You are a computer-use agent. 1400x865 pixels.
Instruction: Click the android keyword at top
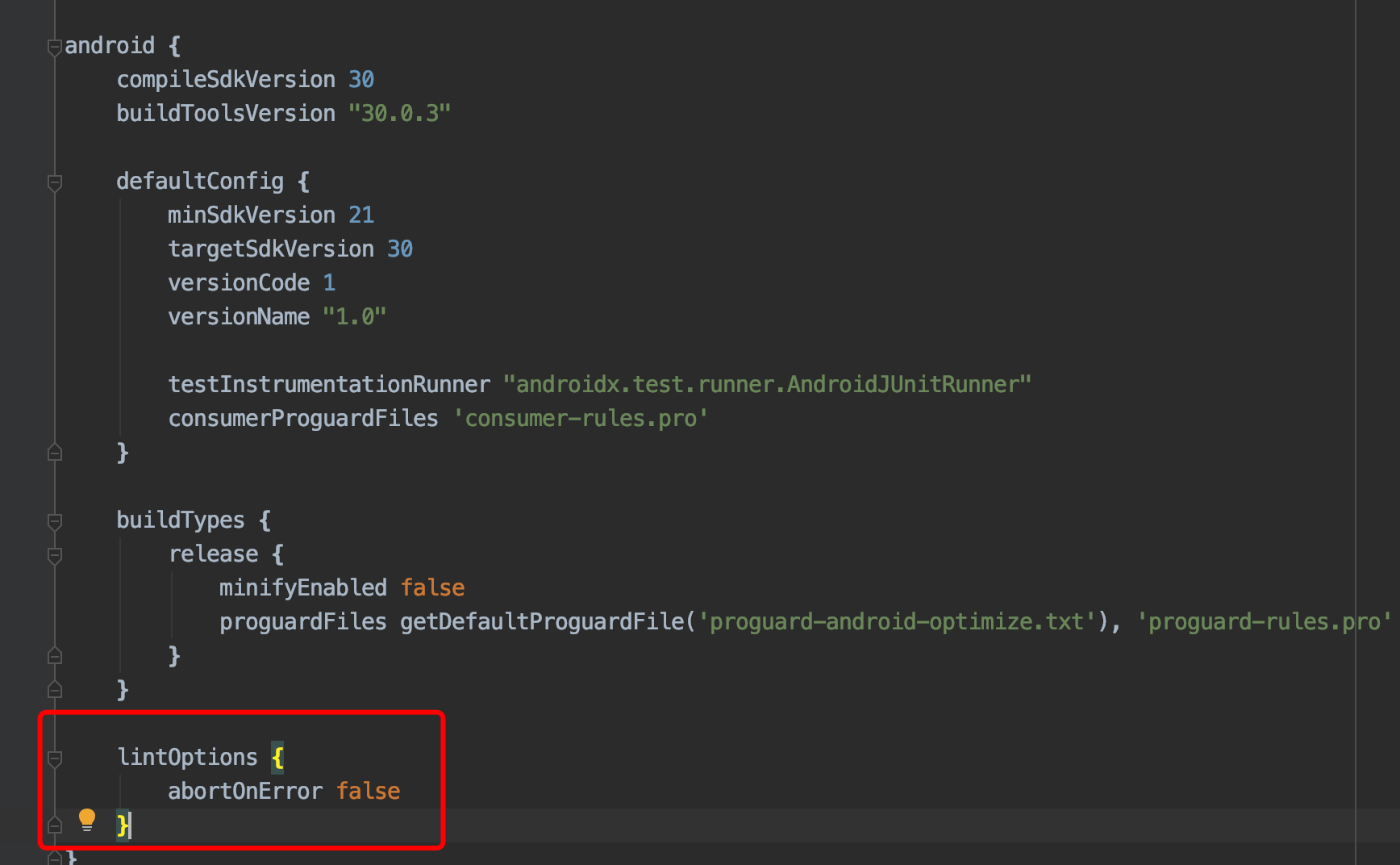point(110,45)
